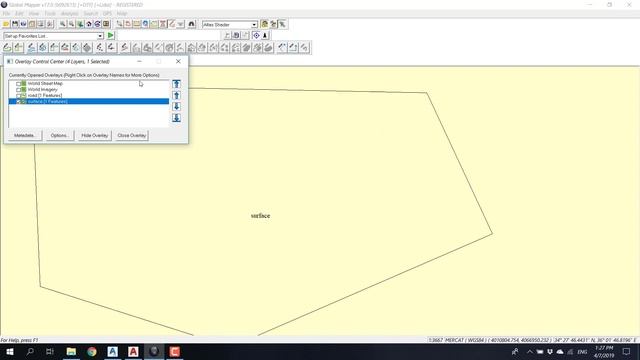Open the 3D view binoculars icon

[191, 24]
